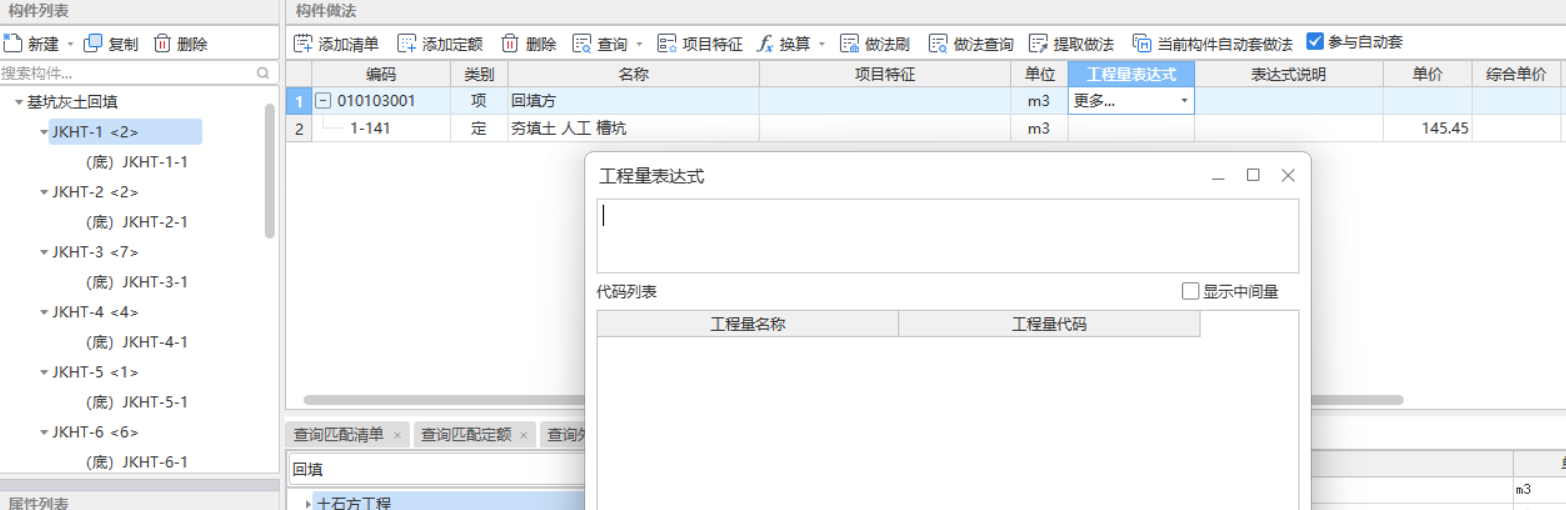This screenshot has height=510, width=1566.
Task: Click the 夯填土 人工 槽坑 cell
Action: pyautogui.click(x=634, y=128)
